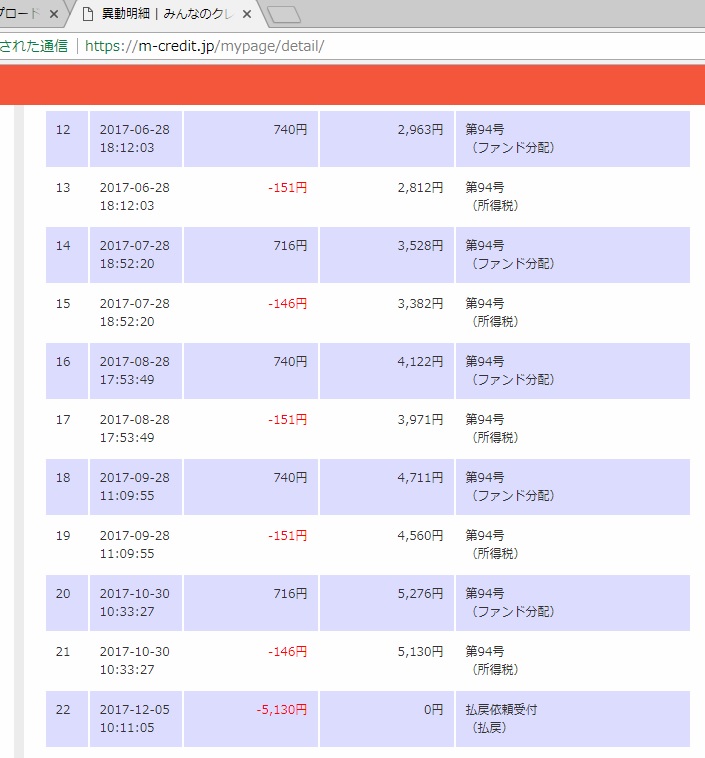Select the 0円 balance in row 22

coord(432,709)
